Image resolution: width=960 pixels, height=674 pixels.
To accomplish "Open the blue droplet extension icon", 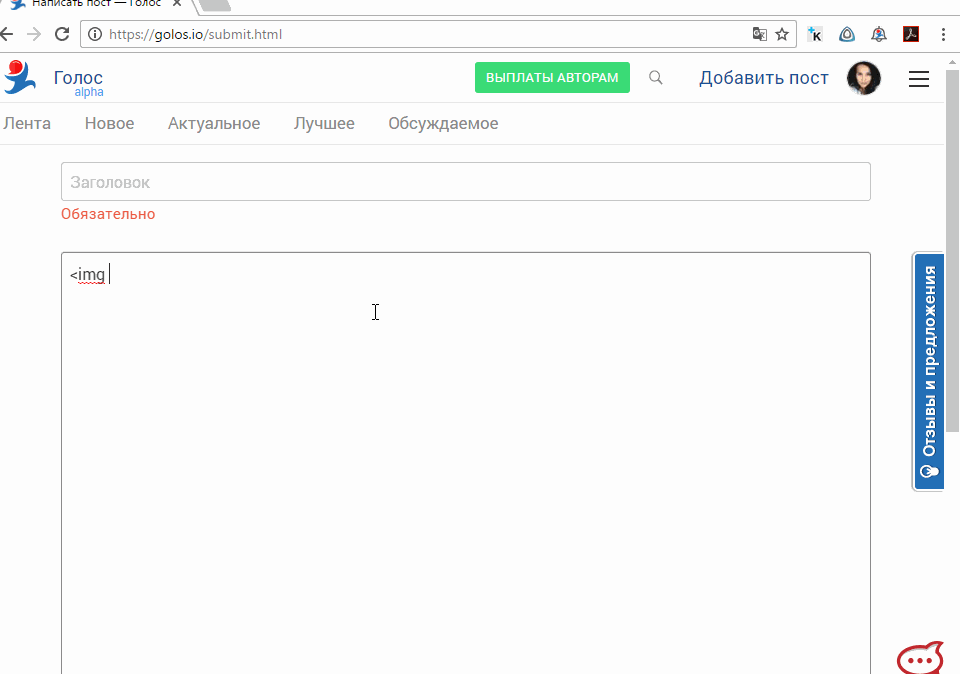I will [x=847, y=34].
